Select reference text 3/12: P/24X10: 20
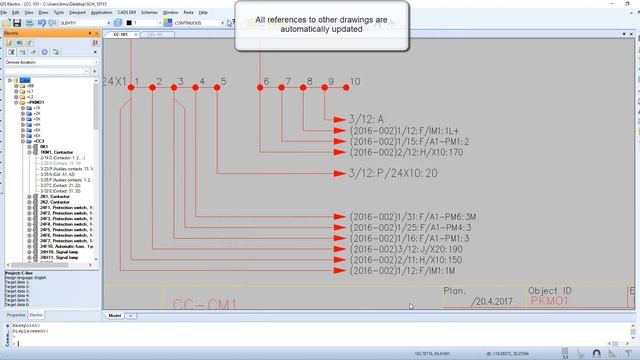Viewport: 640px width, 360px height. point(393,173)
